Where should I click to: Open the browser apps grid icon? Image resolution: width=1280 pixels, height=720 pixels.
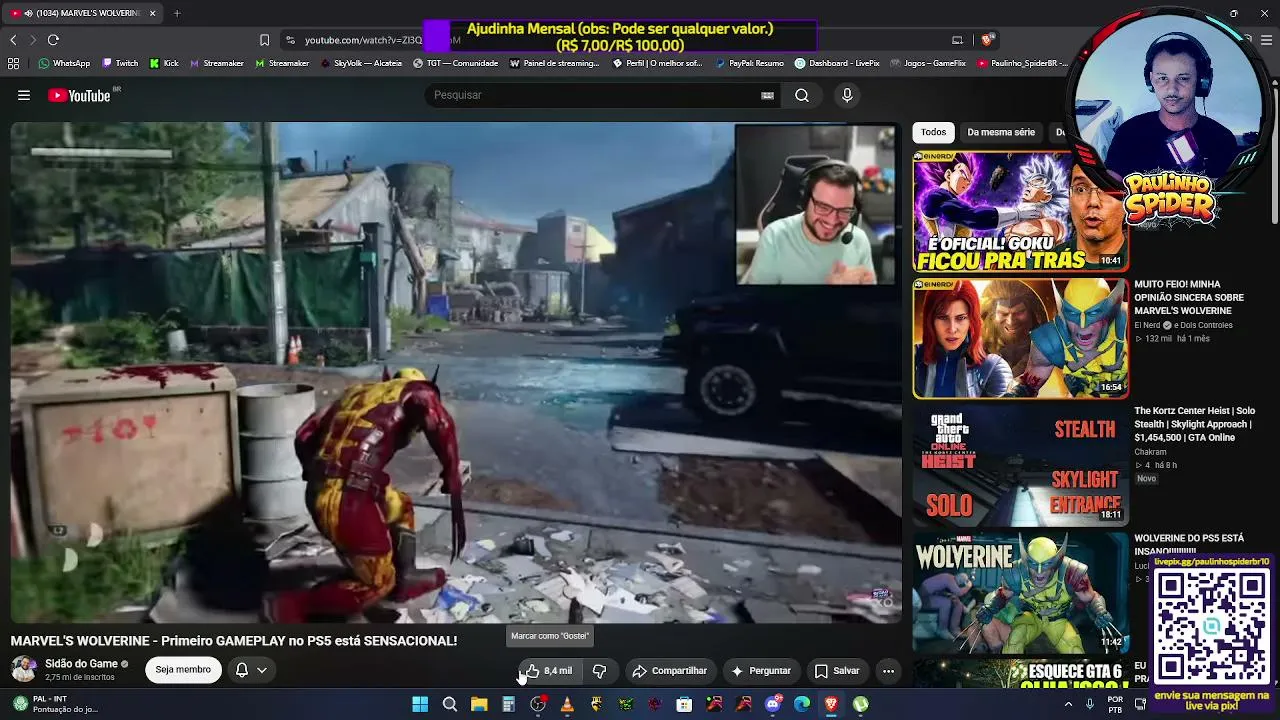click(13, 63)
